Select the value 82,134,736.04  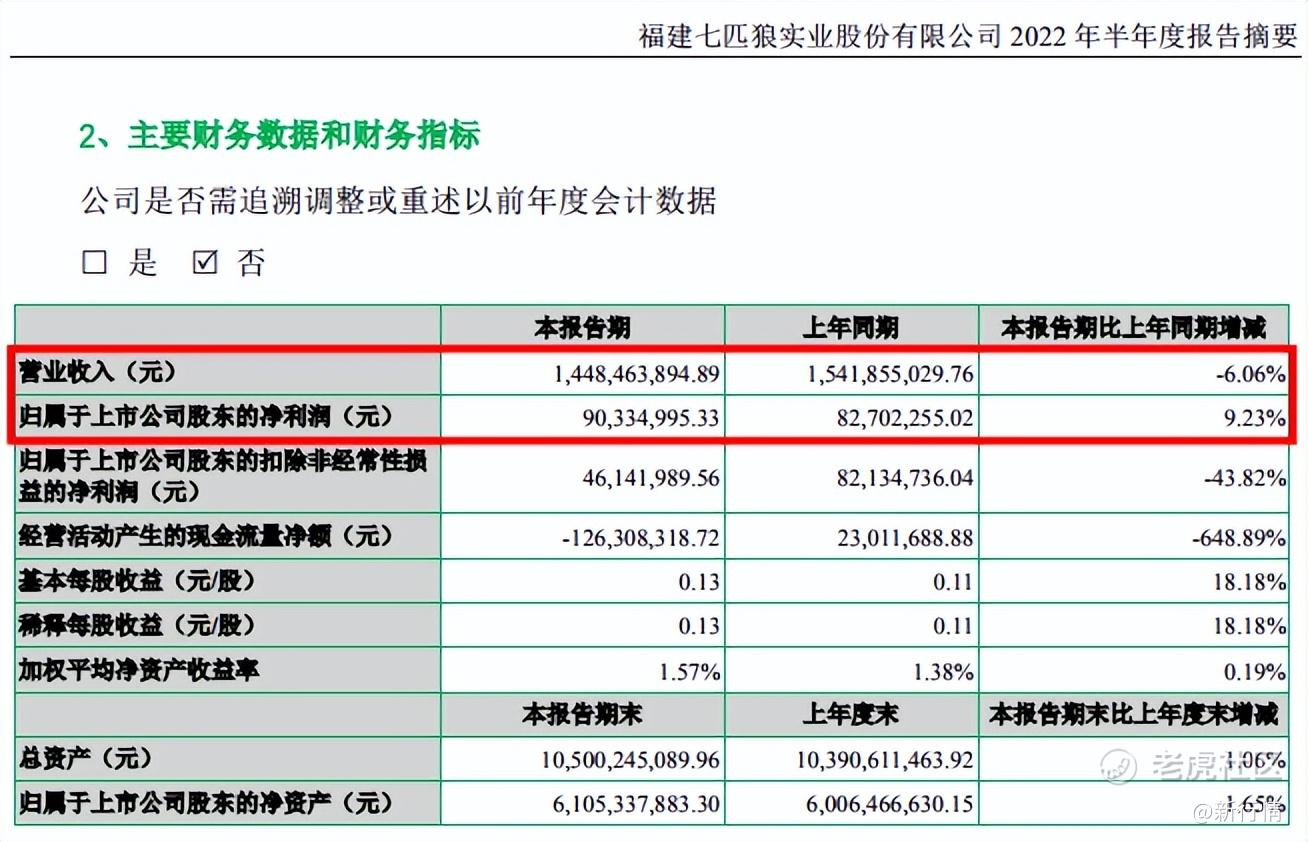[x=905, y=478]
